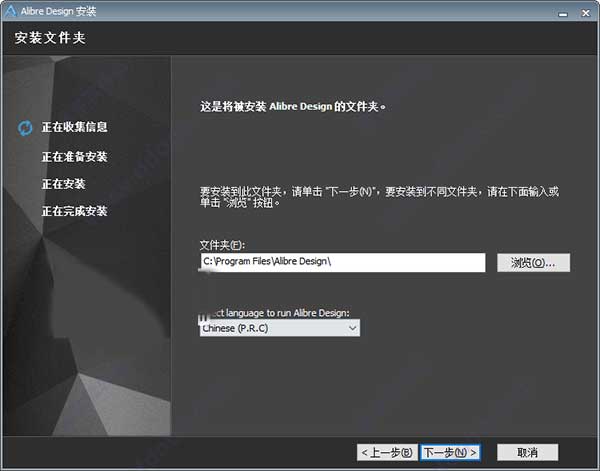600x471 pixels.
Task: Click the 'Alibre Design 安装' window title text
Action: click(59, 11)
